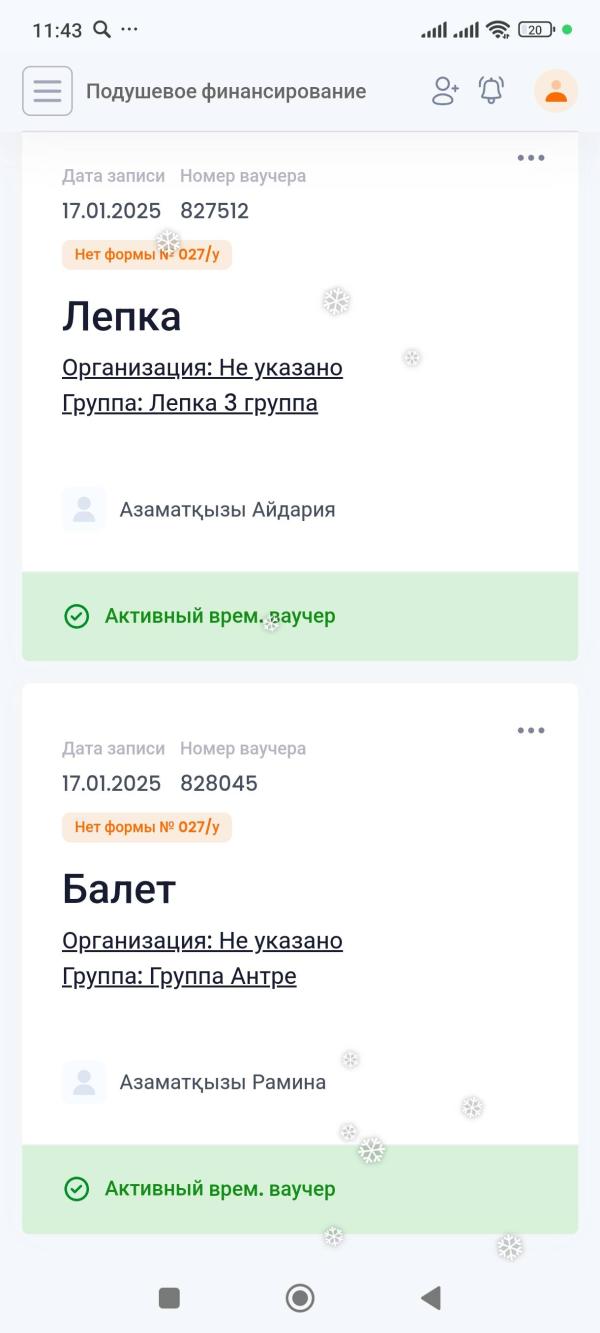Open Группа: Лепка 3 группа link
Screen dimensions: 600x1333
pyautogui.click(x=190, y=403)
